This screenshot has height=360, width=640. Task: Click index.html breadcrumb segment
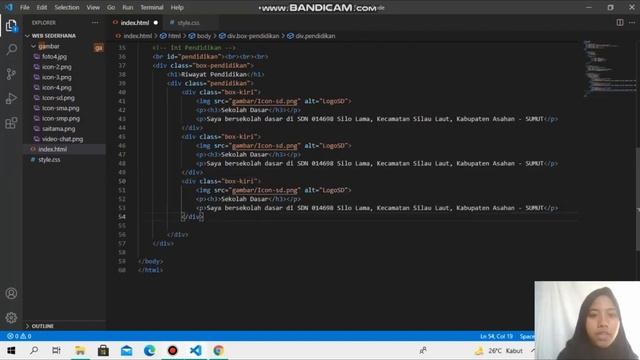(x=138, y=36)
